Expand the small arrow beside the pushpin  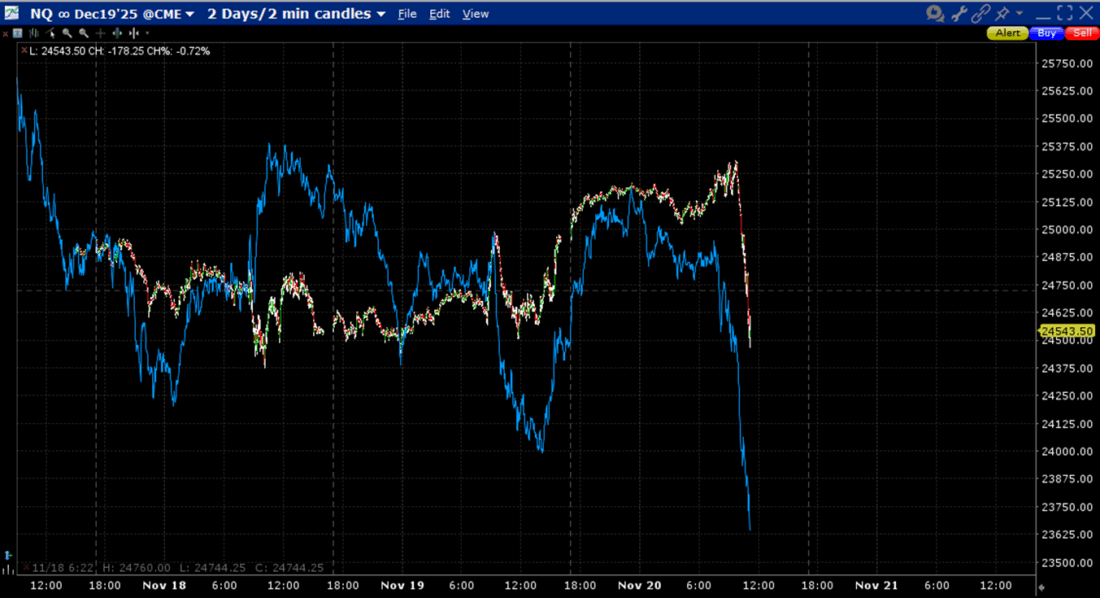click(1020, 13)
